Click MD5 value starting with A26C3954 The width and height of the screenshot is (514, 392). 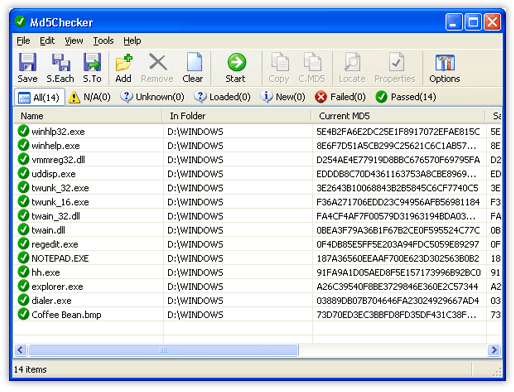pos(397,287)
